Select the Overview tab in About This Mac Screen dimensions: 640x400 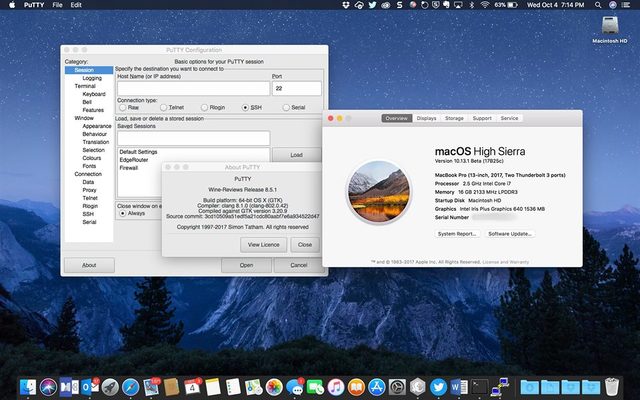click(x=397, y=118)
